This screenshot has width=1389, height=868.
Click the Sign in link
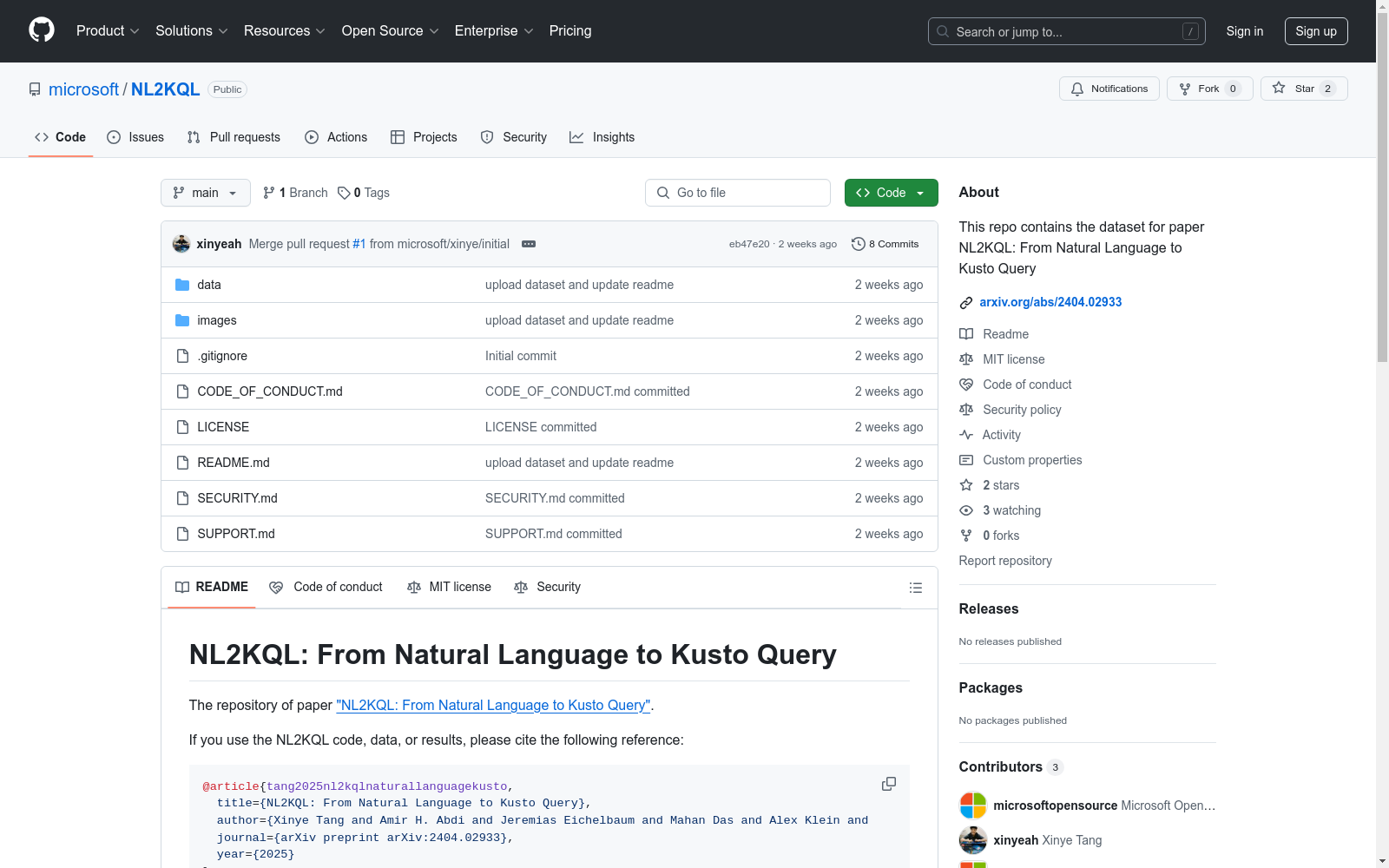click(x=1245, y=31)
